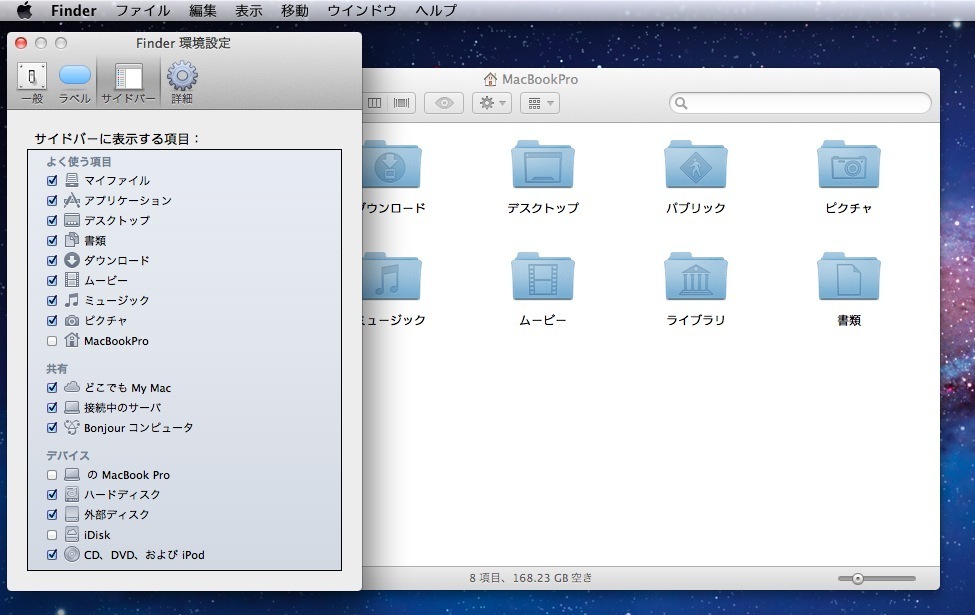Switch to Cover Flow view in toolbar
This screenshot has height=615, width=975.
click(403, 103)
